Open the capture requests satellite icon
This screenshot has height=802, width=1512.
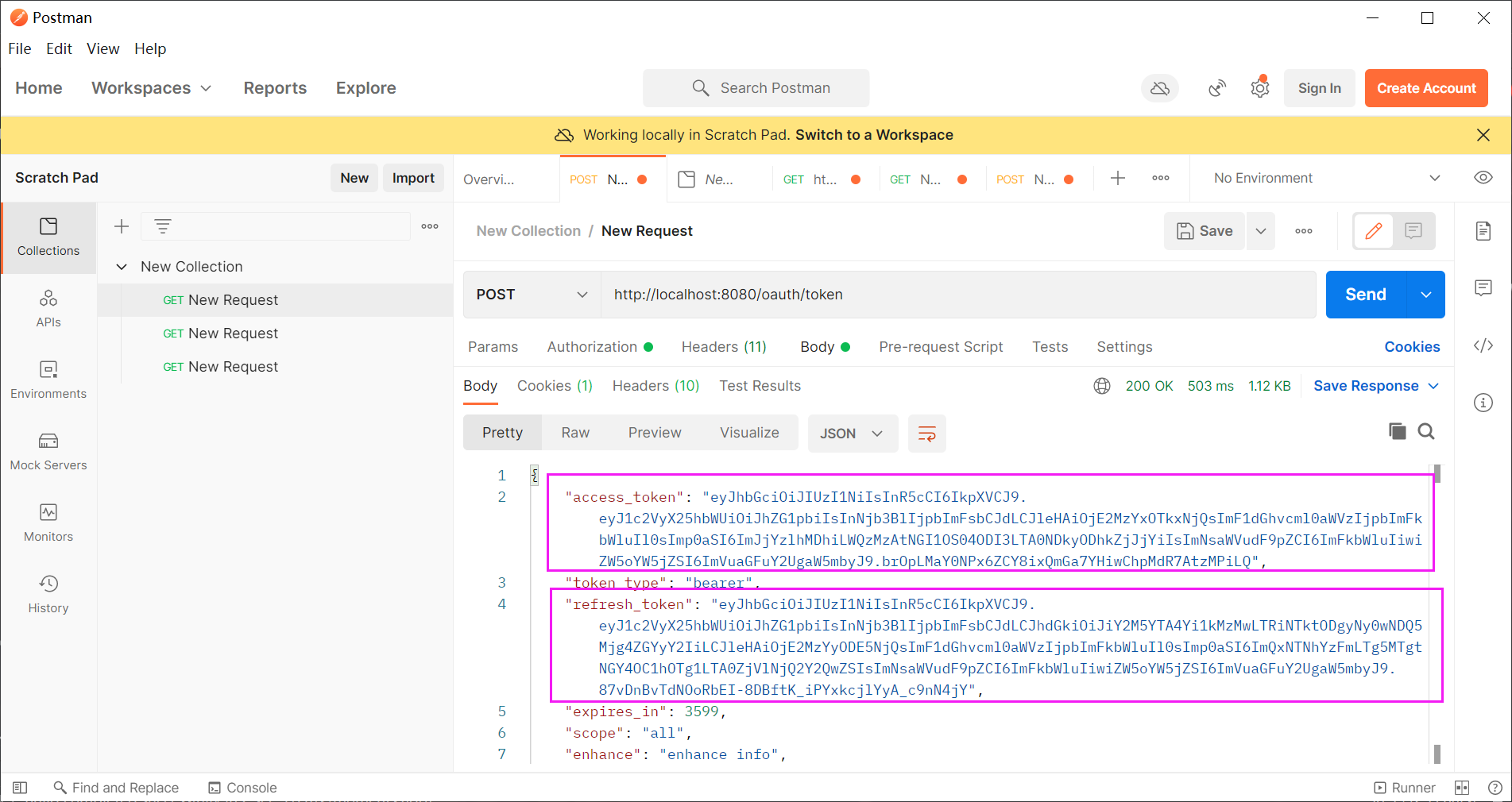pos(1217,88)
